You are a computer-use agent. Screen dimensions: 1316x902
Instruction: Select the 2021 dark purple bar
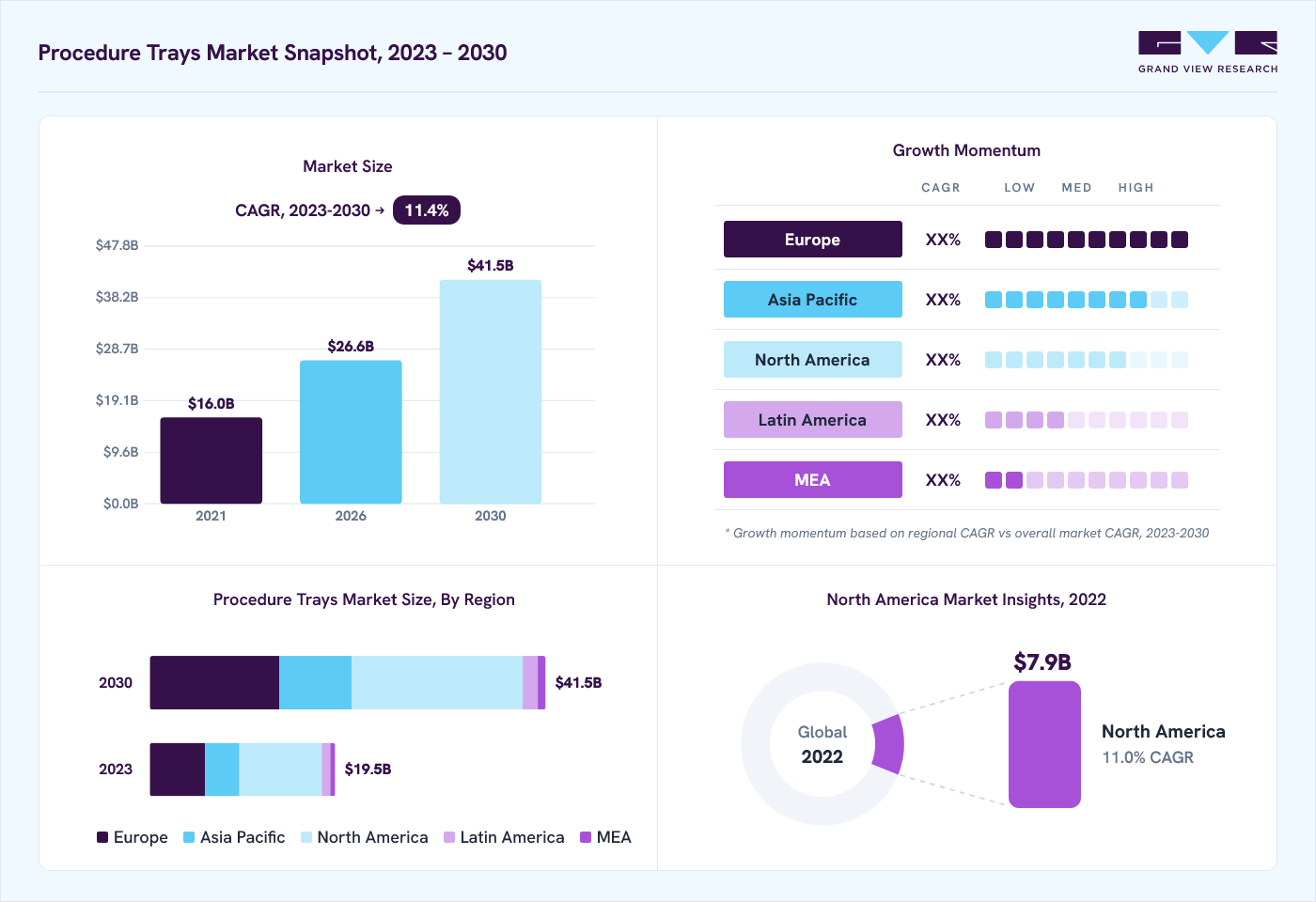tap(211, 460)
